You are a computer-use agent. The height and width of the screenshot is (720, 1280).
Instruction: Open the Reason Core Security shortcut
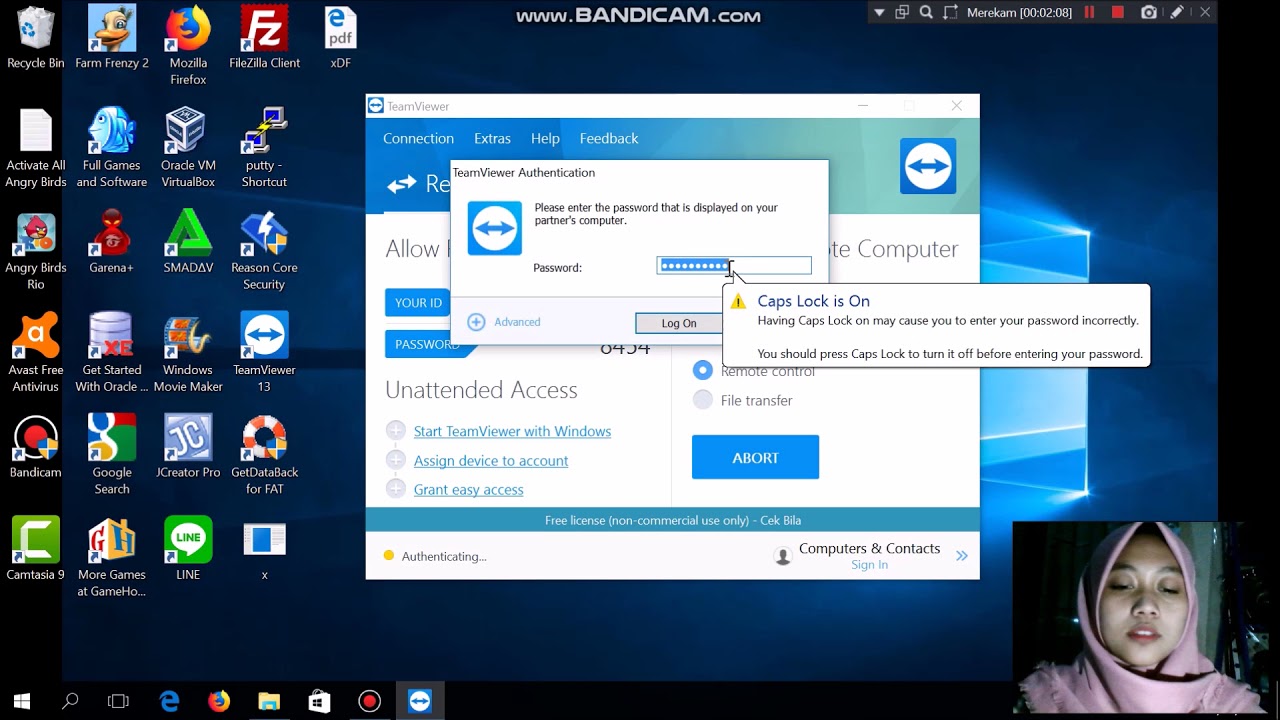click(264, 252)
